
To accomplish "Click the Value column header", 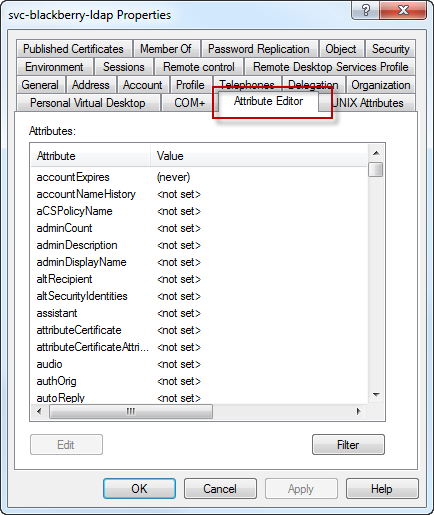I will click(x=259, y=156).
